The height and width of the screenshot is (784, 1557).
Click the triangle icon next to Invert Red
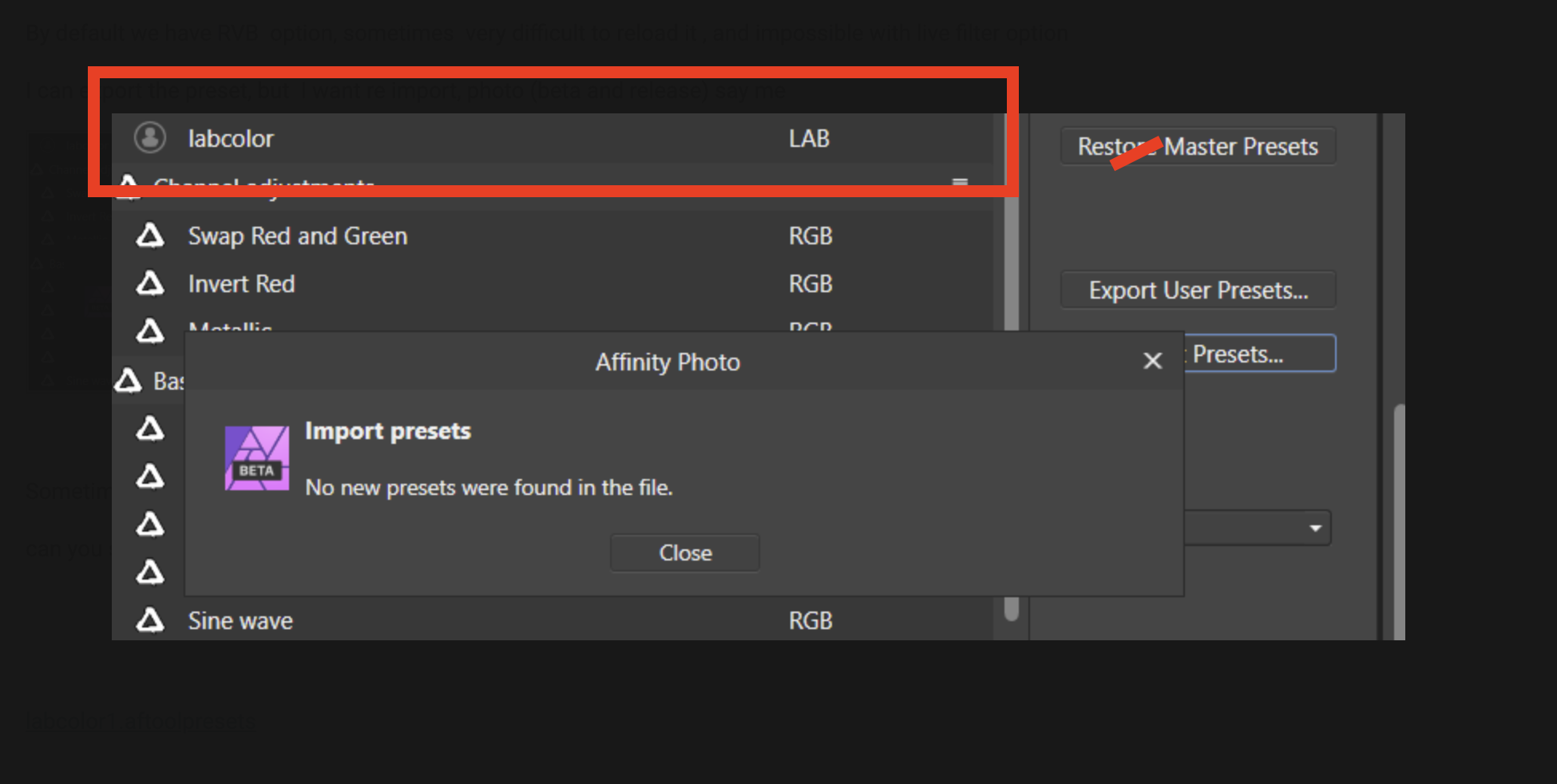(x=149, y=283)
